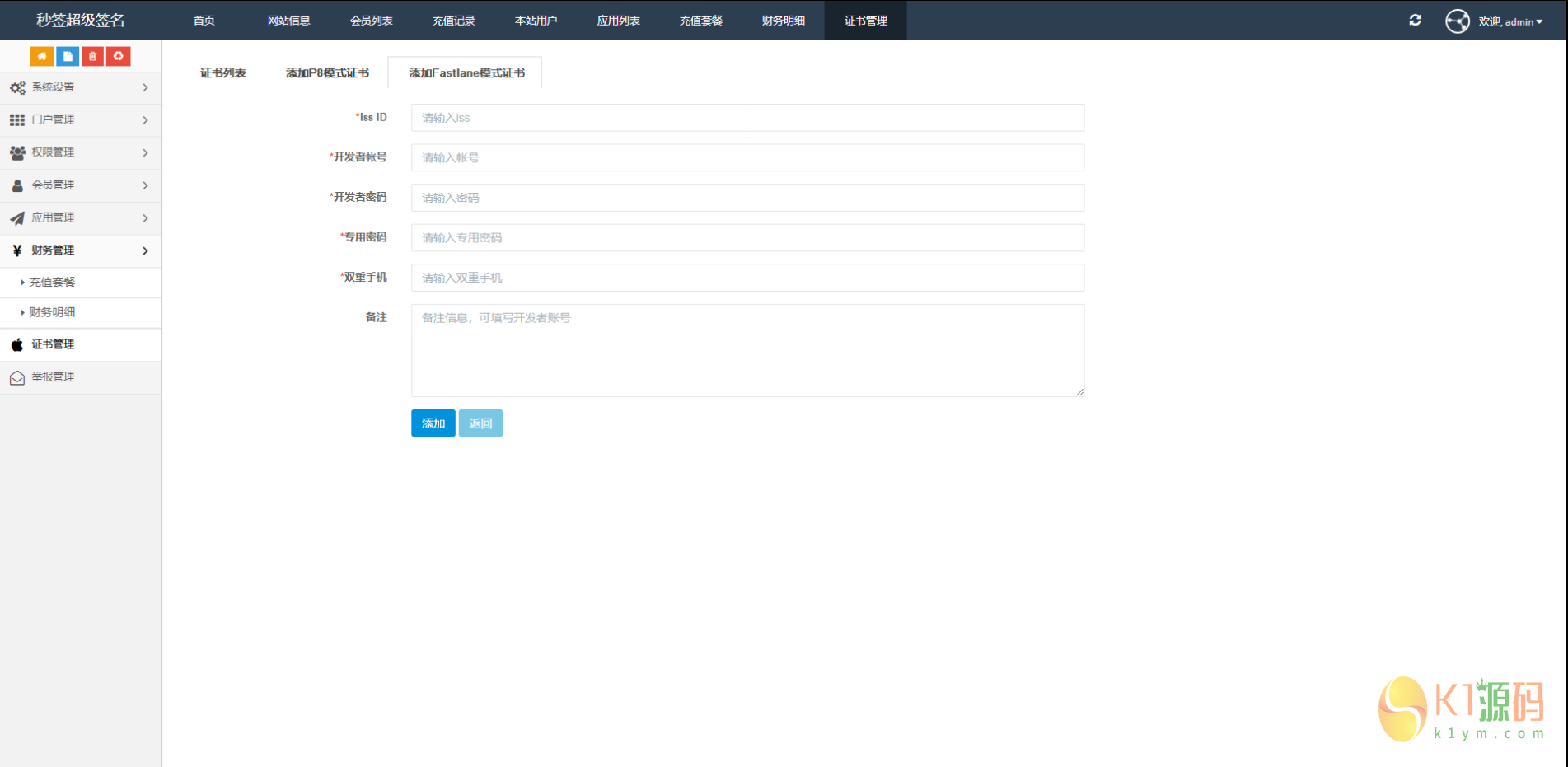Click the paper plane icon beside 应用管理
The height and width of the screenshot is (767, 1568).
[x=17, y=218]
